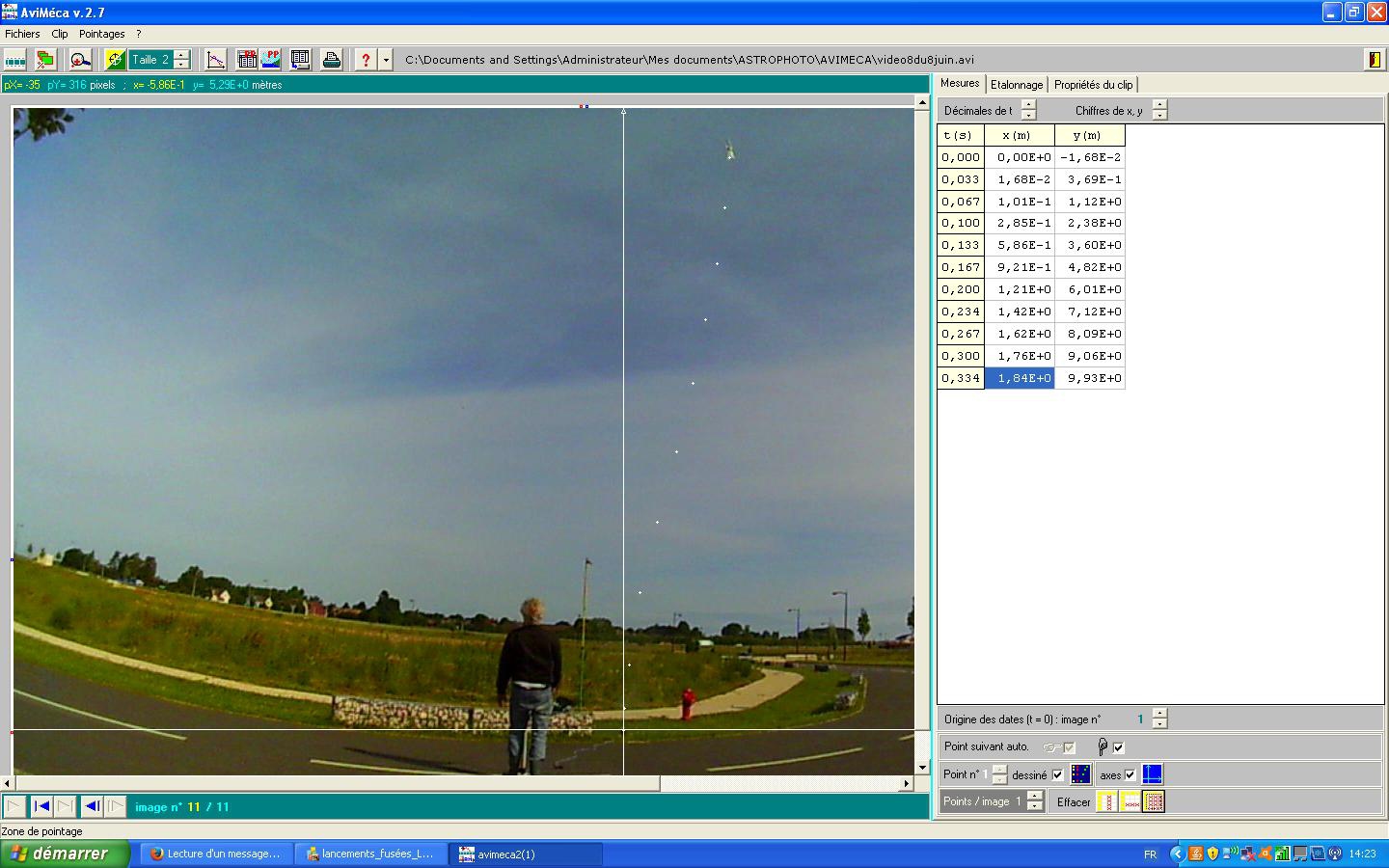This screenshot has width=1389, height=868.
Task: Open the Pointages menu
Action: click(102, 34)
